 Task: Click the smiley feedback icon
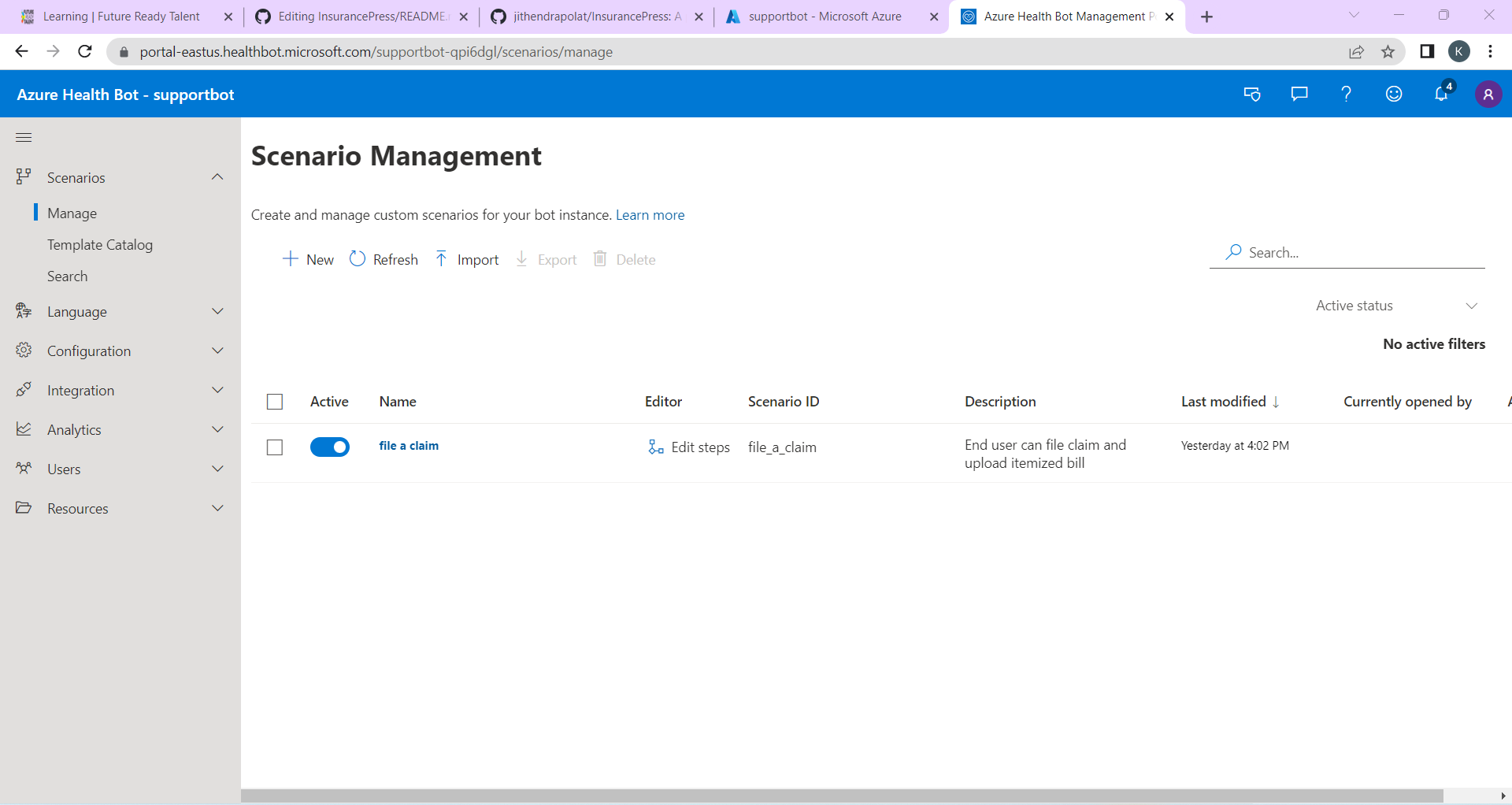1394,95
